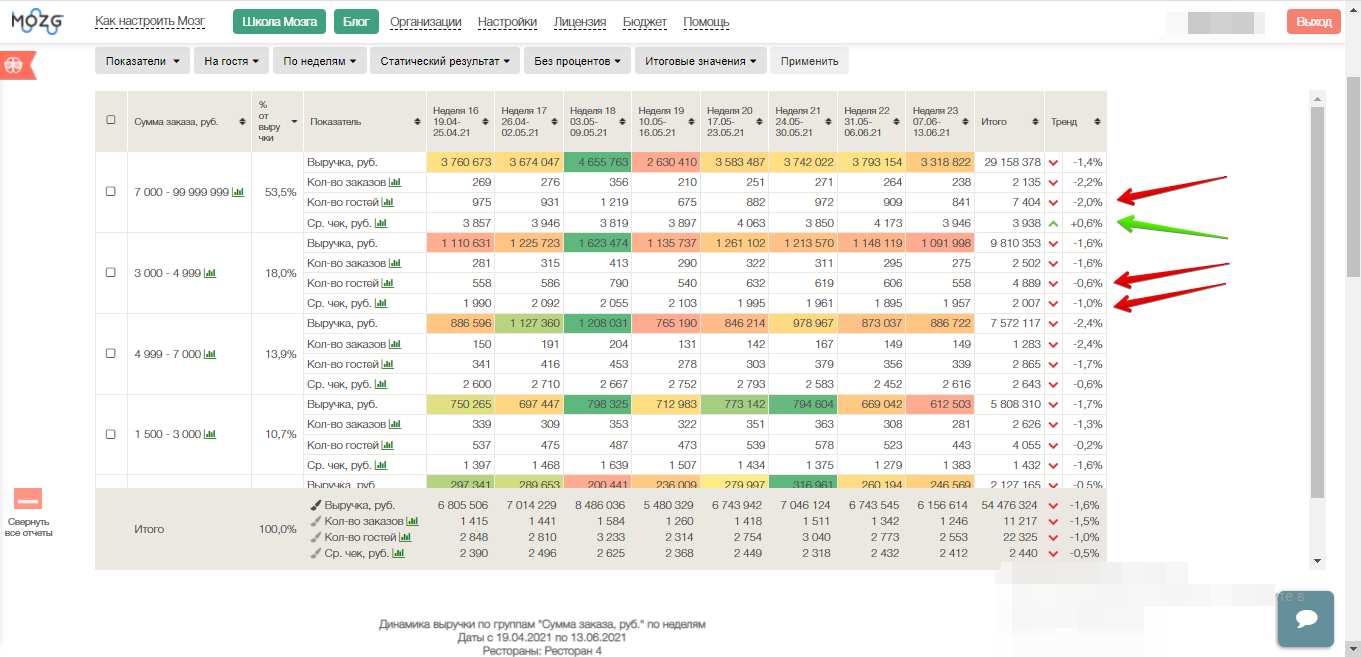This screenshot has height=657, width=1361.
Task: Click the MOZG logo
Action: pos(39,22)
